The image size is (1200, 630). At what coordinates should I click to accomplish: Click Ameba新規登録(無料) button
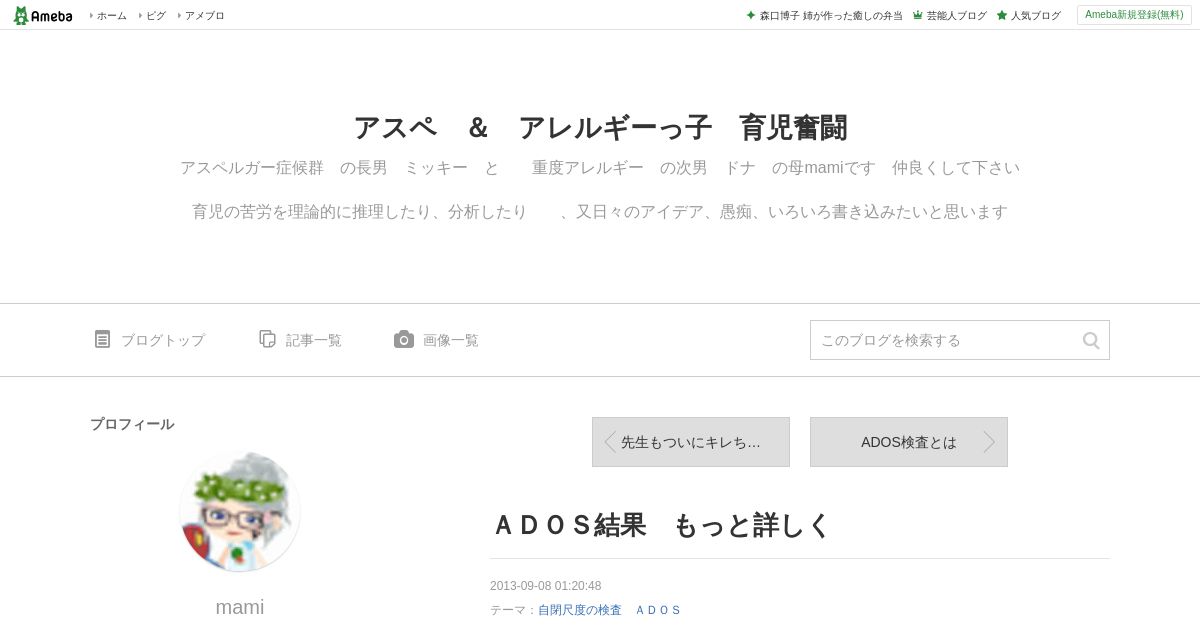pos(1134,15)
